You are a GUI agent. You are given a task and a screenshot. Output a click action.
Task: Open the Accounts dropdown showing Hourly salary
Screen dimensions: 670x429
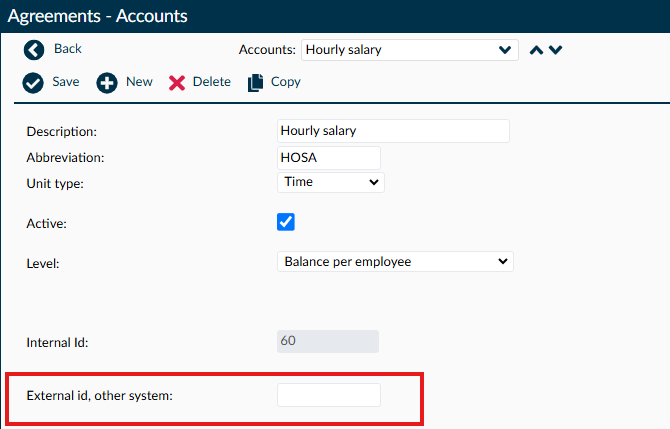coord(410,50)
